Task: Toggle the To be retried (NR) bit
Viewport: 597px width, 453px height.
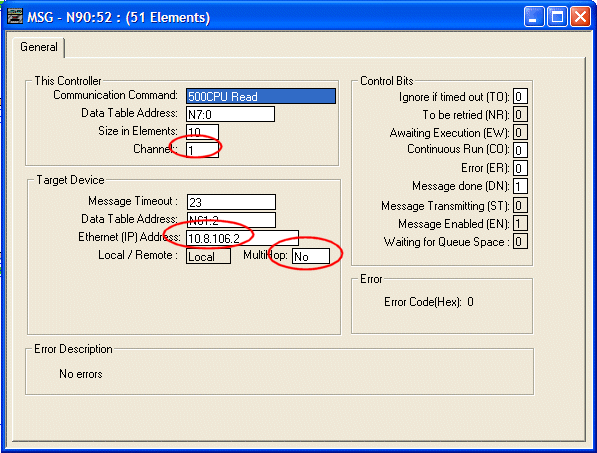Action: point(520,114)
